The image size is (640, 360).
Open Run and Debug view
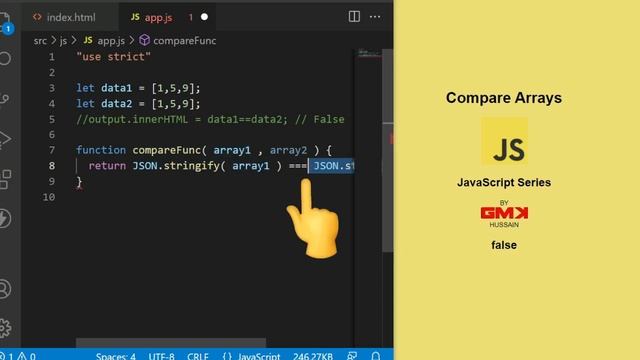[5, 139]
